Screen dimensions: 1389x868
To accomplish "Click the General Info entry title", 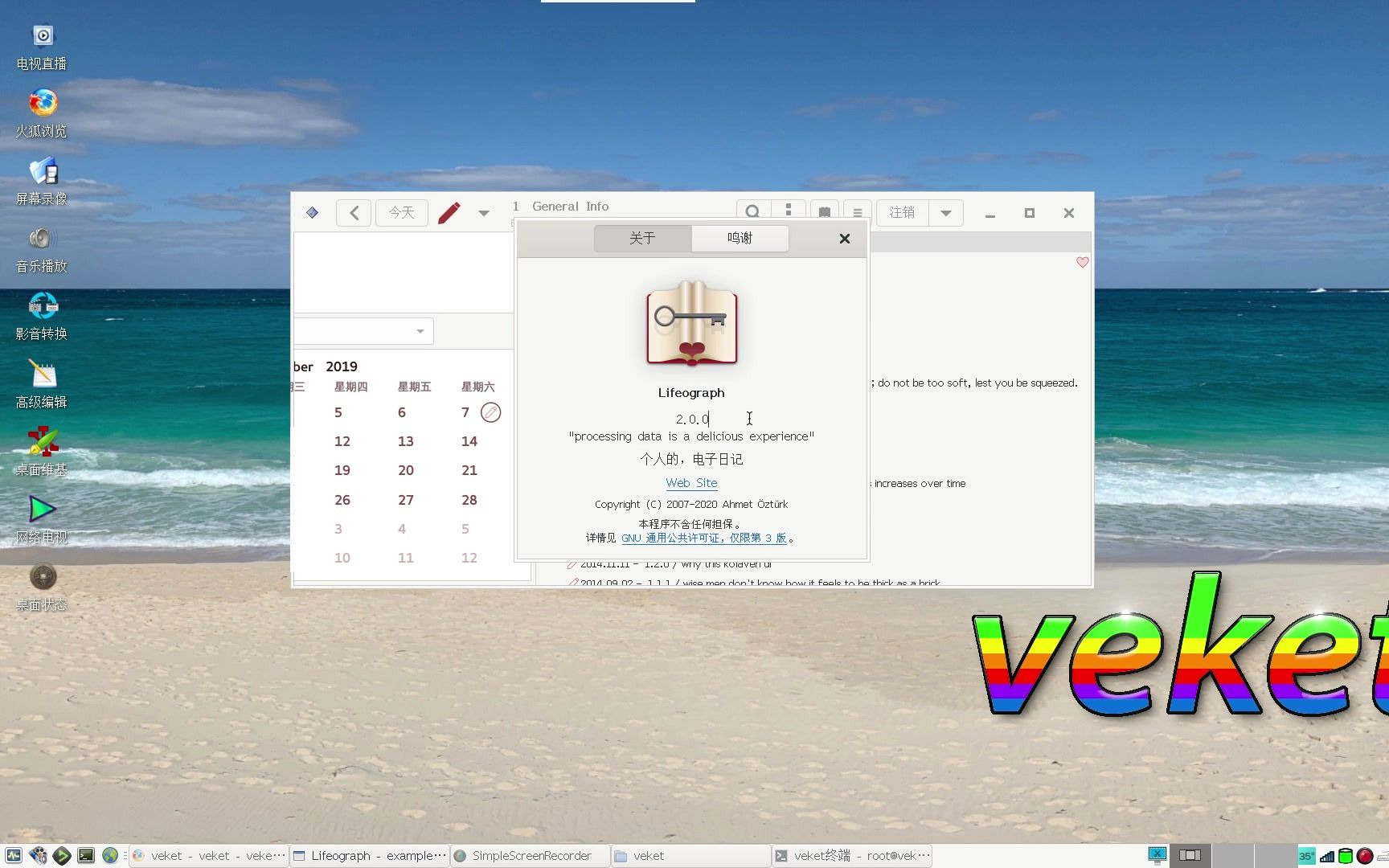I will 571,207.
